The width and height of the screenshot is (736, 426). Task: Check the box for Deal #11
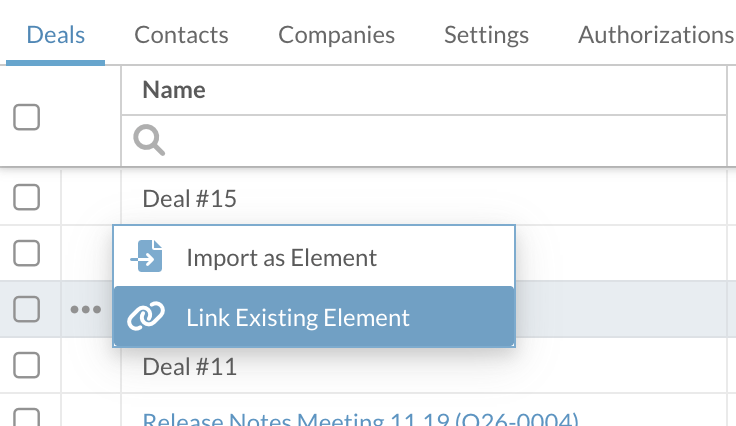coord(26,366)
